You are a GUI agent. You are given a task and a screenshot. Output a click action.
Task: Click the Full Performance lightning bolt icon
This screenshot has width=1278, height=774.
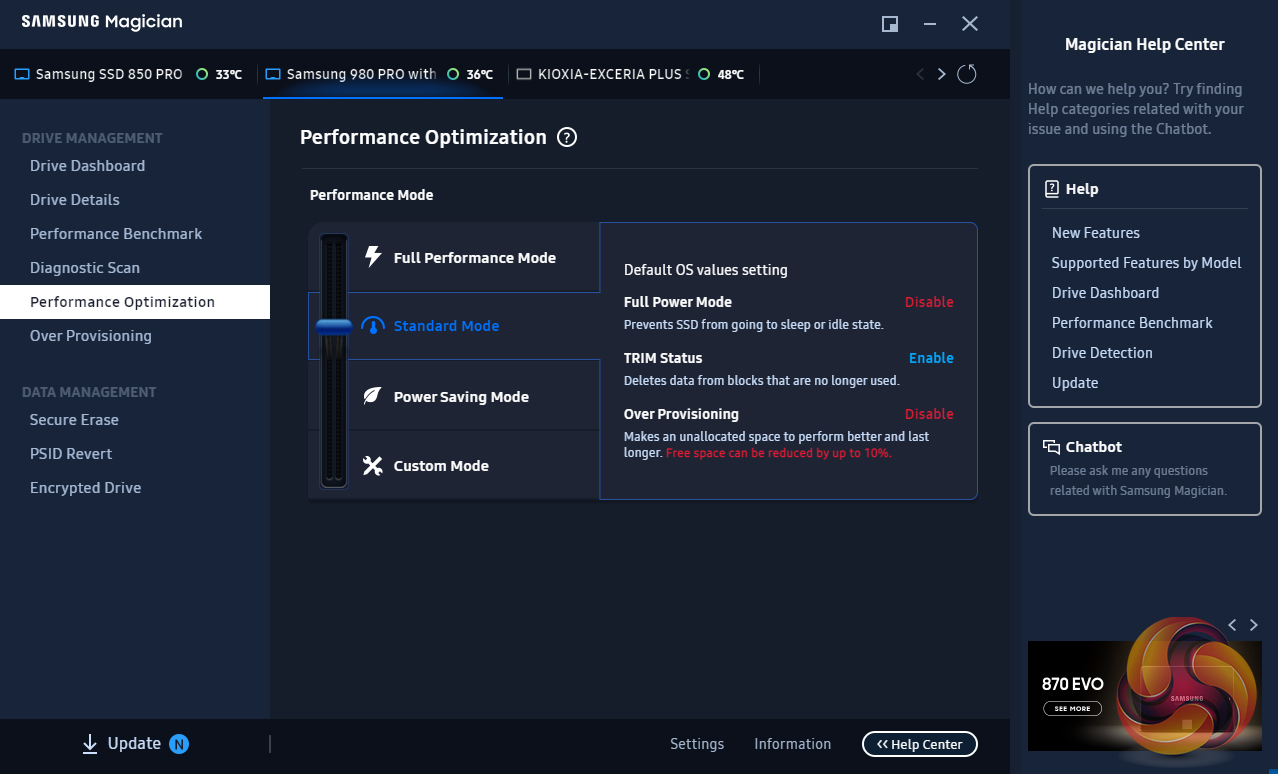coord(373,257)
